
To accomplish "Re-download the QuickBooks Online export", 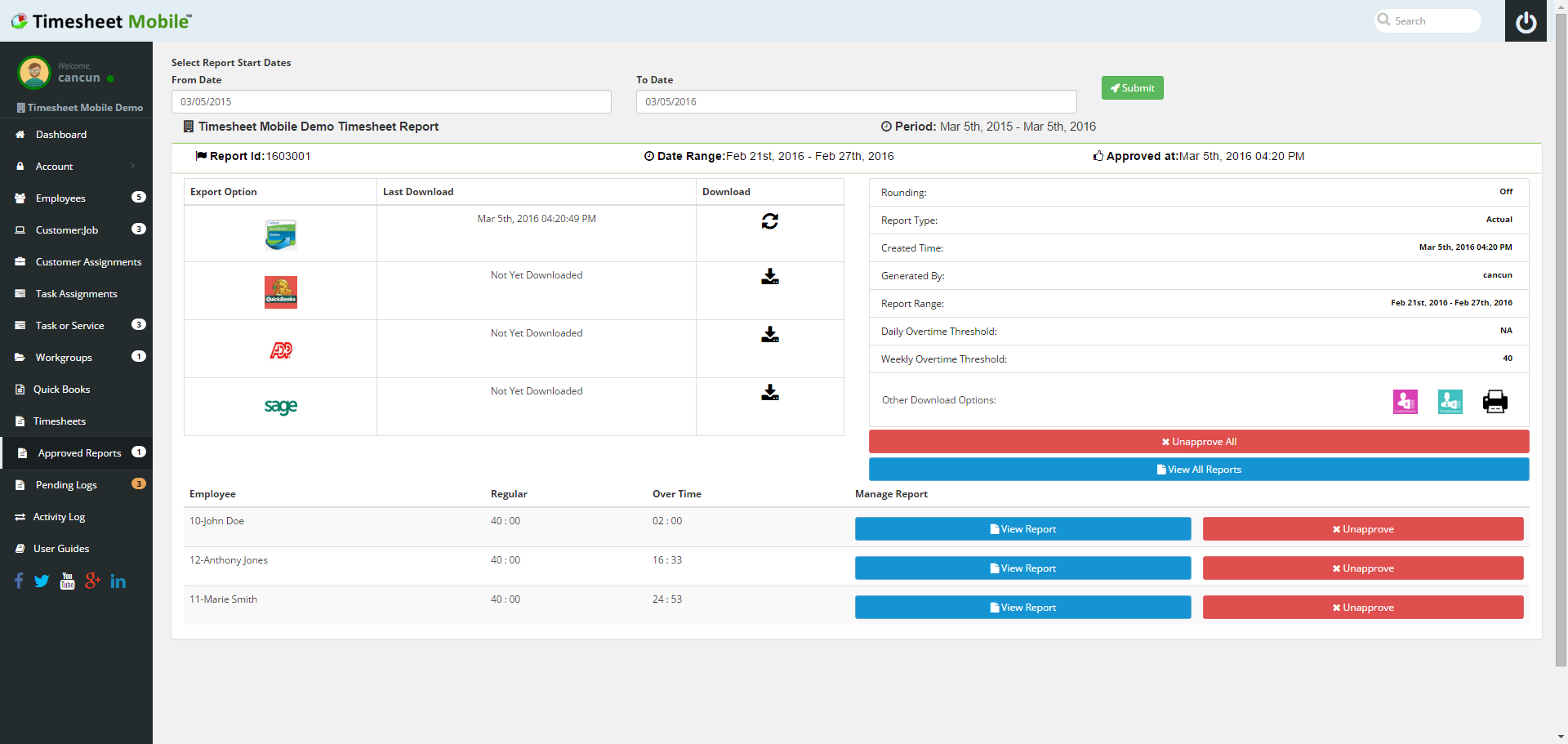I will click(x=768, y=221).
